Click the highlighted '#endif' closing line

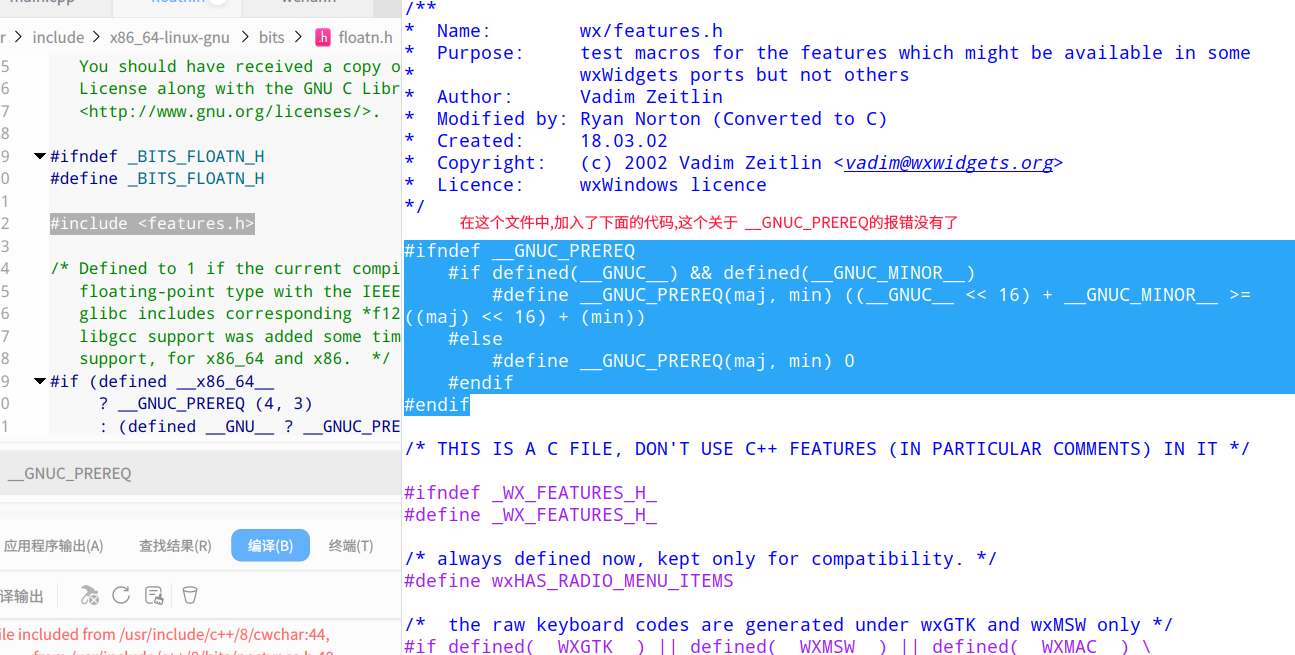point(437,405)
